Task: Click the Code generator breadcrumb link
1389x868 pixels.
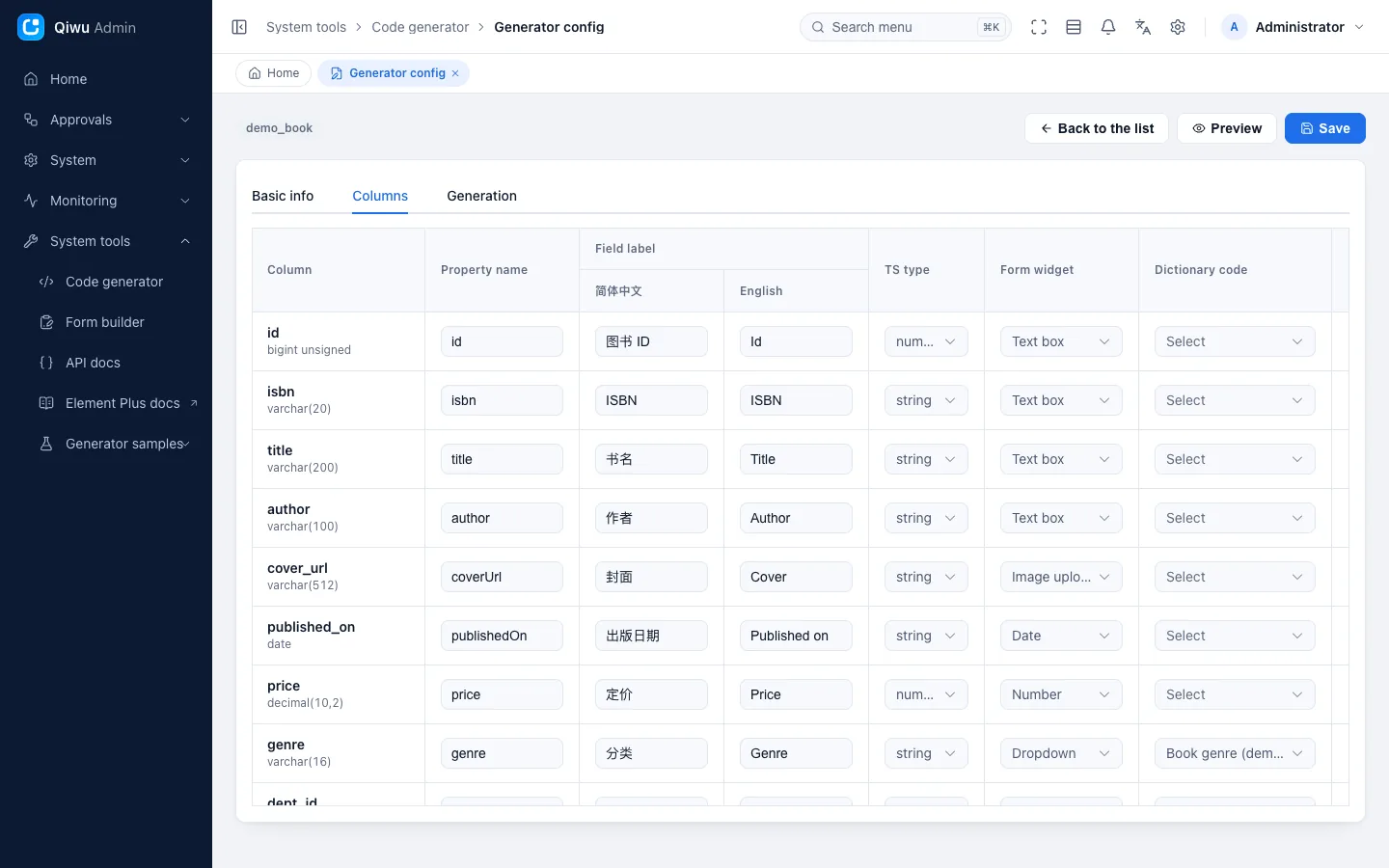Action: [421, 27]
